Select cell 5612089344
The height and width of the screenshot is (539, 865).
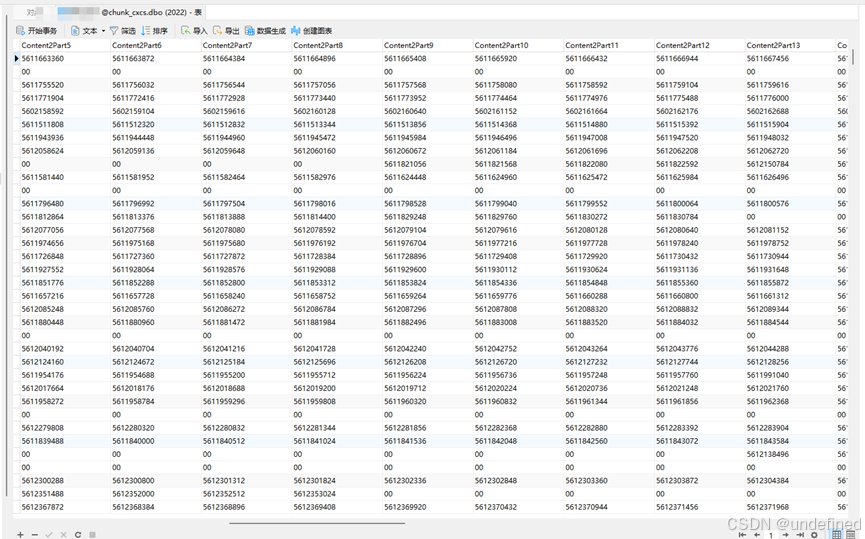[790, 309]
